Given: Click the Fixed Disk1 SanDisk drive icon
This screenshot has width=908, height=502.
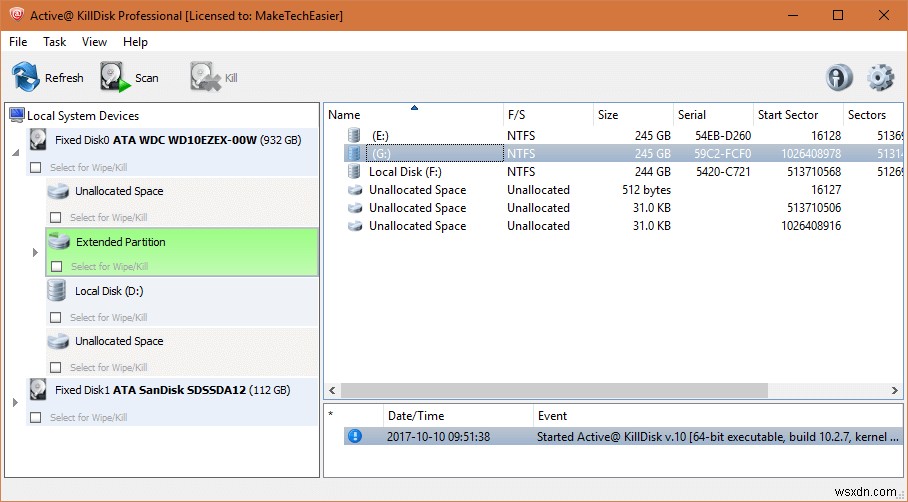Looking at the screenshot, I should click(x=38, y=390).
